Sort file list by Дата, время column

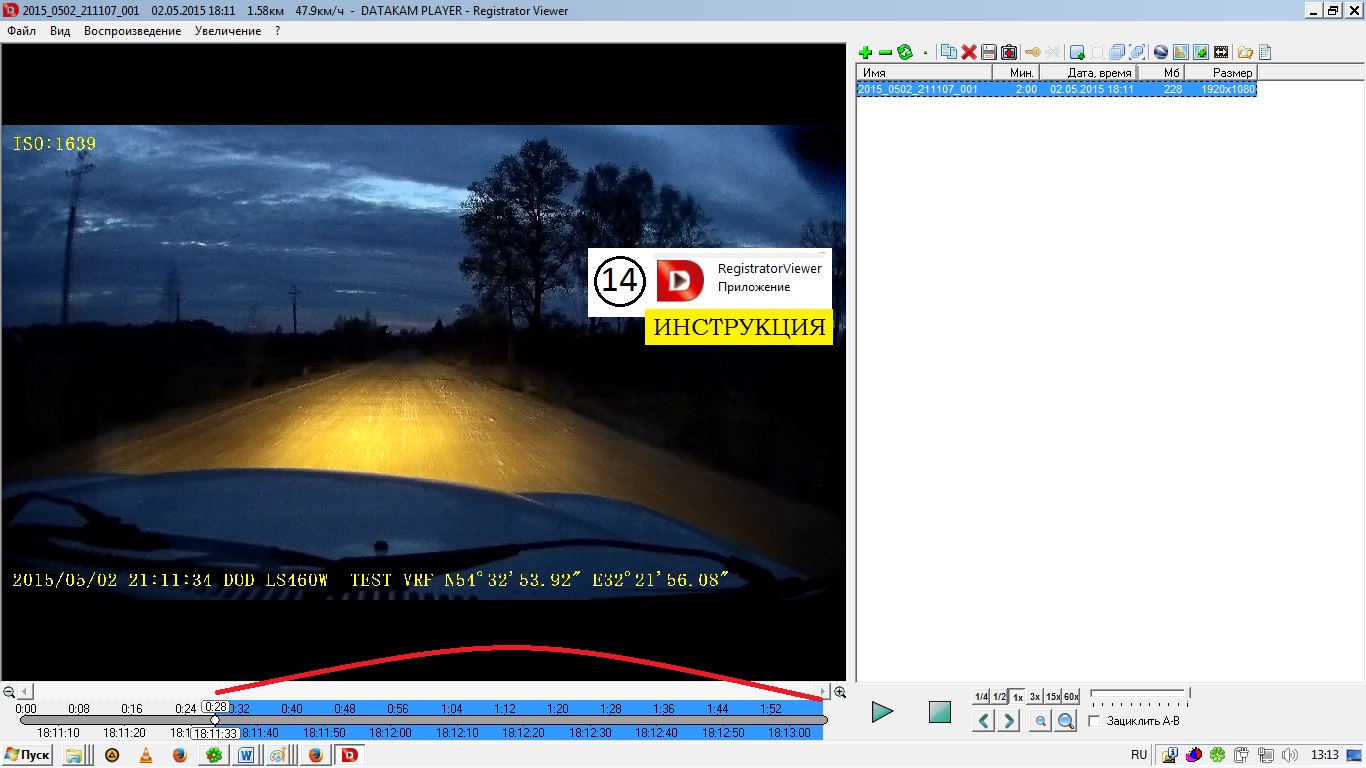pos(1089,73)
